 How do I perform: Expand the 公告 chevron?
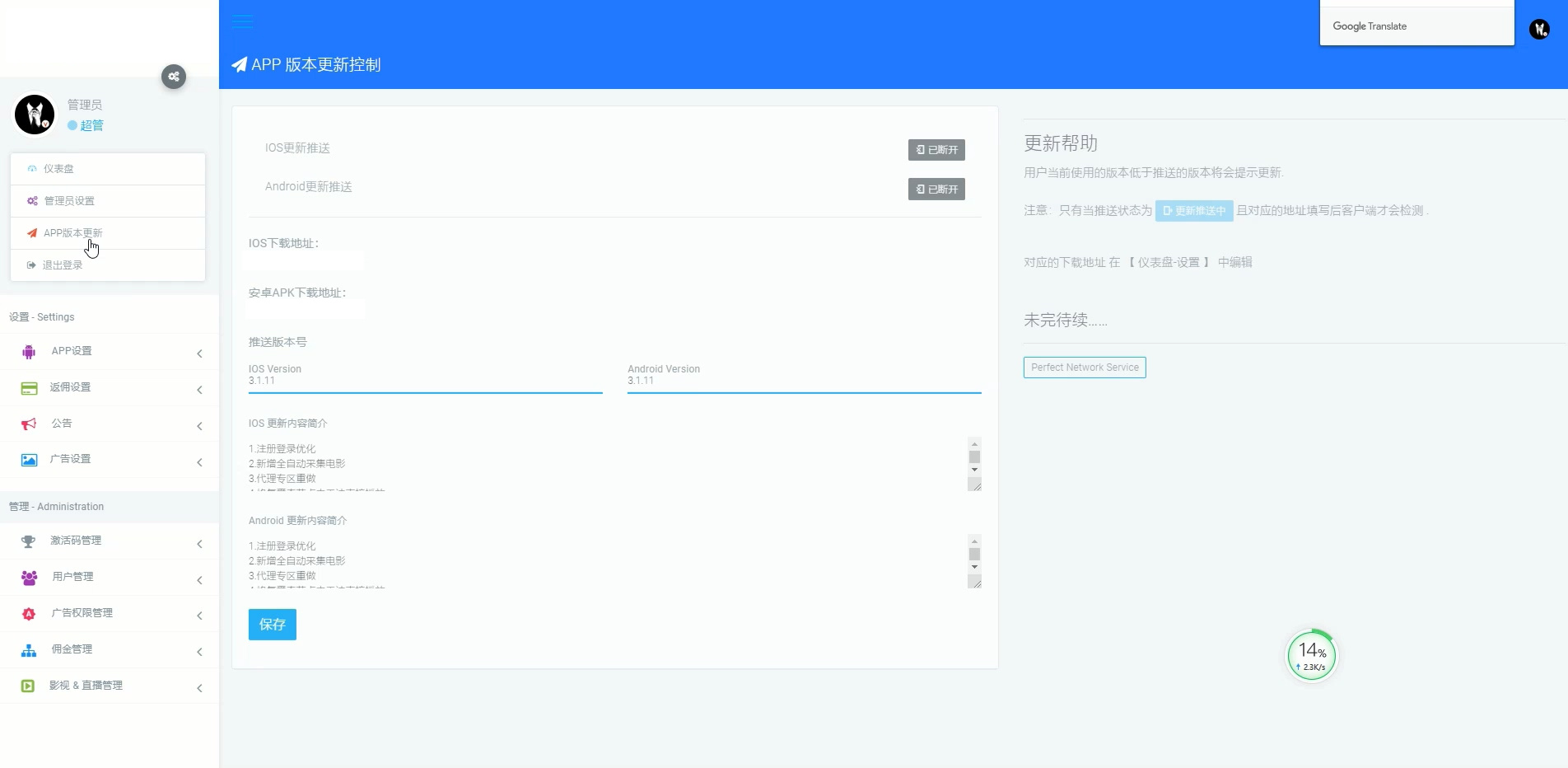199,426
